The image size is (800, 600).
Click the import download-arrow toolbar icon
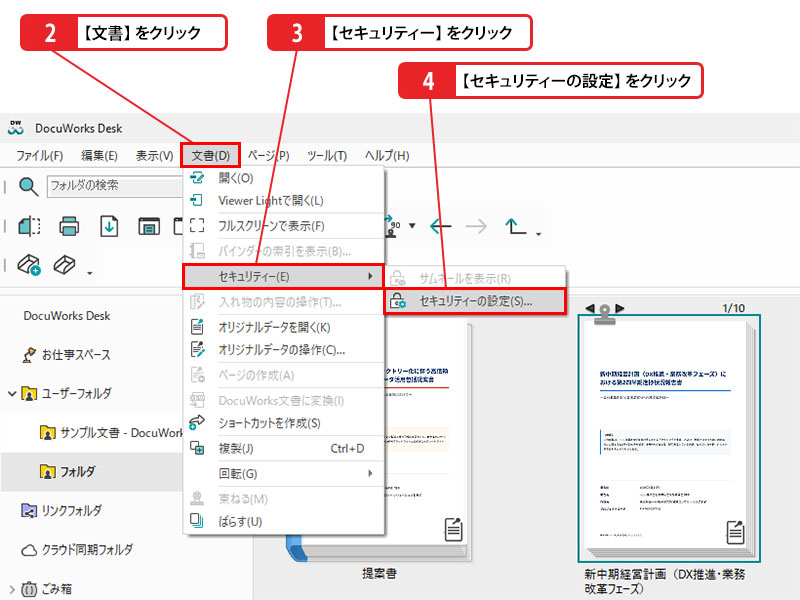pyautogui.click(x=109, y=226)
